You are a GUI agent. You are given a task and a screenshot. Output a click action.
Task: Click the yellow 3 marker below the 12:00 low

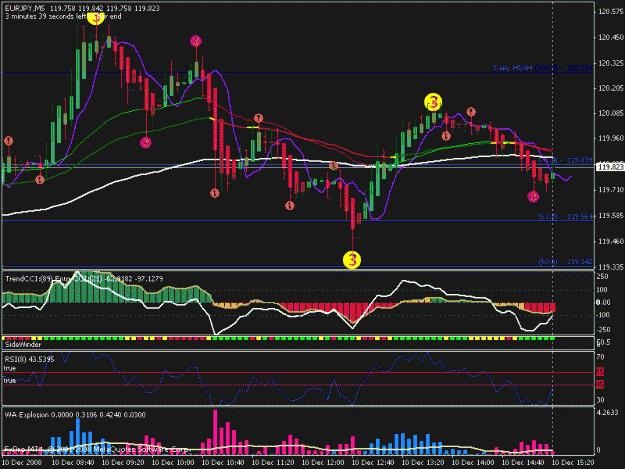(352, 260)
